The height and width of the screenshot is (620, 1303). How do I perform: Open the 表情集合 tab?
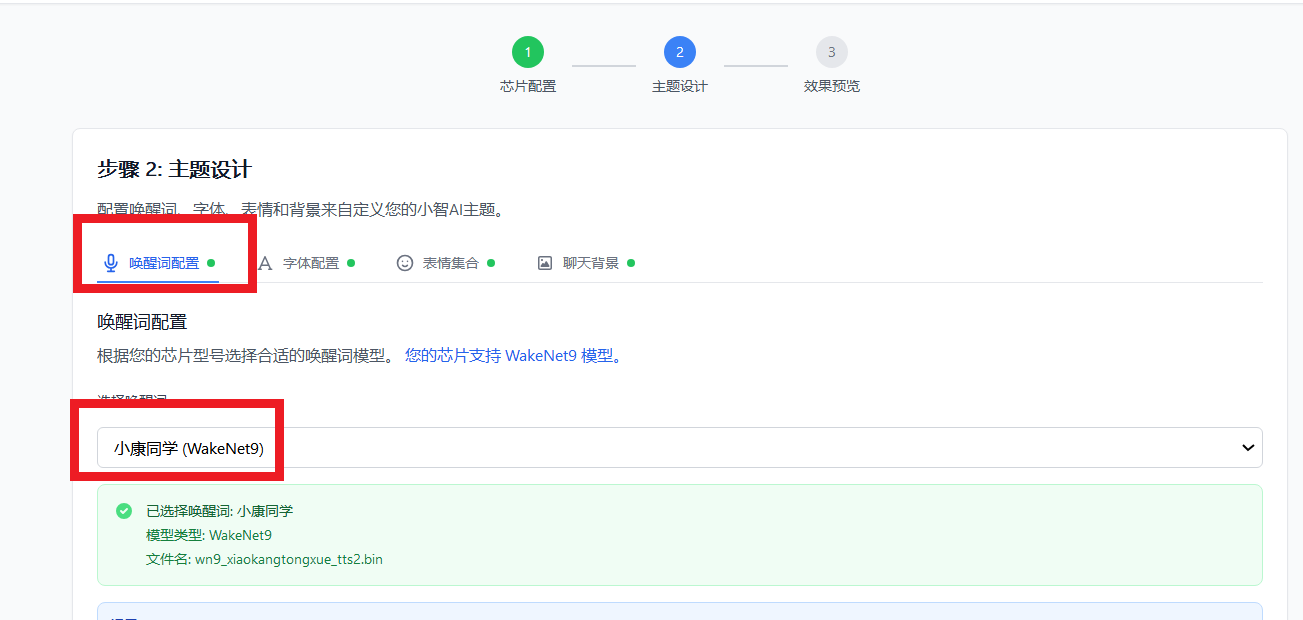(x=451, y=263)
